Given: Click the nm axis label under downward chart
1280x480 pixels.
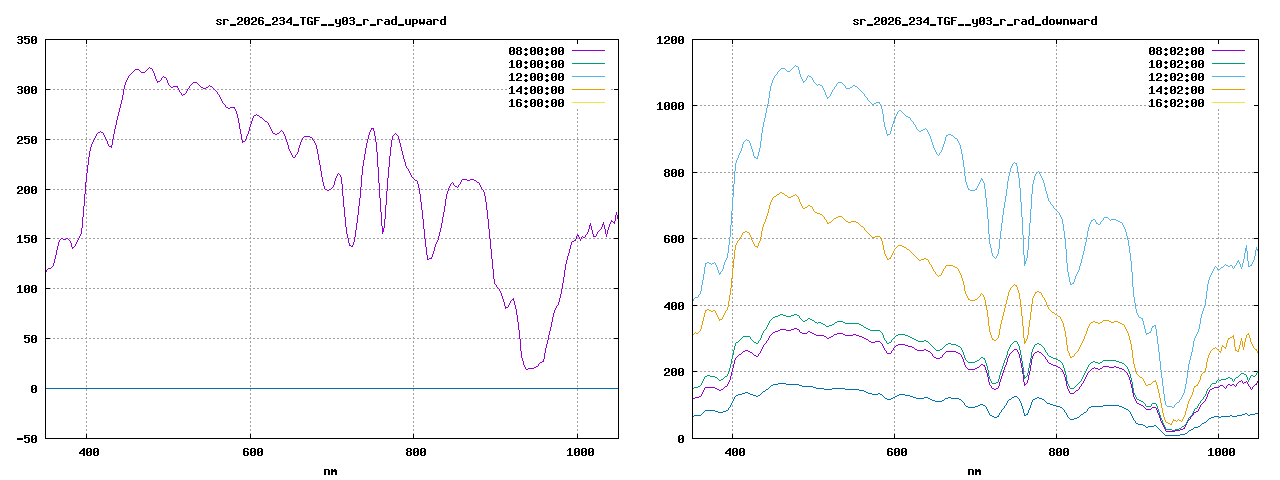Looking at the screenshot, I should point(974,470).
